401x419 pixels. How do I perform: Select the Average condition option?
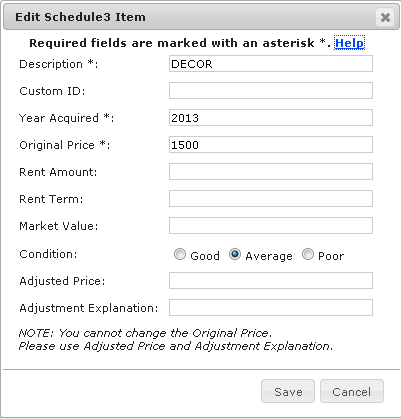pos(235,254)
